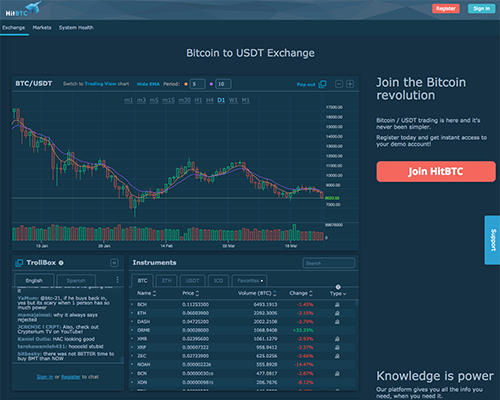
Task: Select the H4 chart timeframe
Action: click(x=209, y=100)
